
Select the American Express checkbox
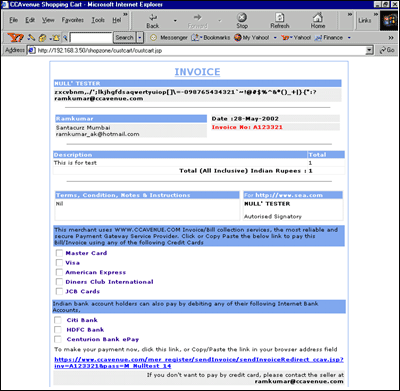tap(59, 272)
